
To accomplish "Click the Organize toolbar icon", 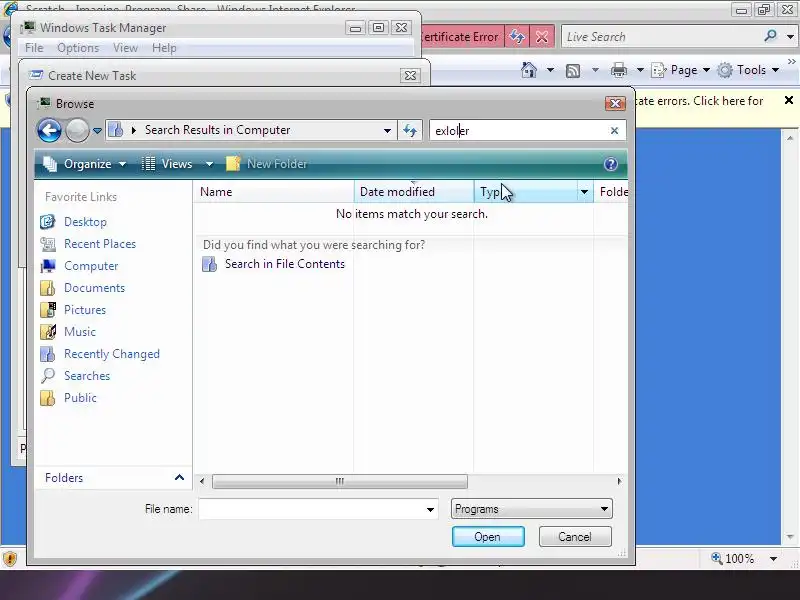I will [x=50, y=164].
